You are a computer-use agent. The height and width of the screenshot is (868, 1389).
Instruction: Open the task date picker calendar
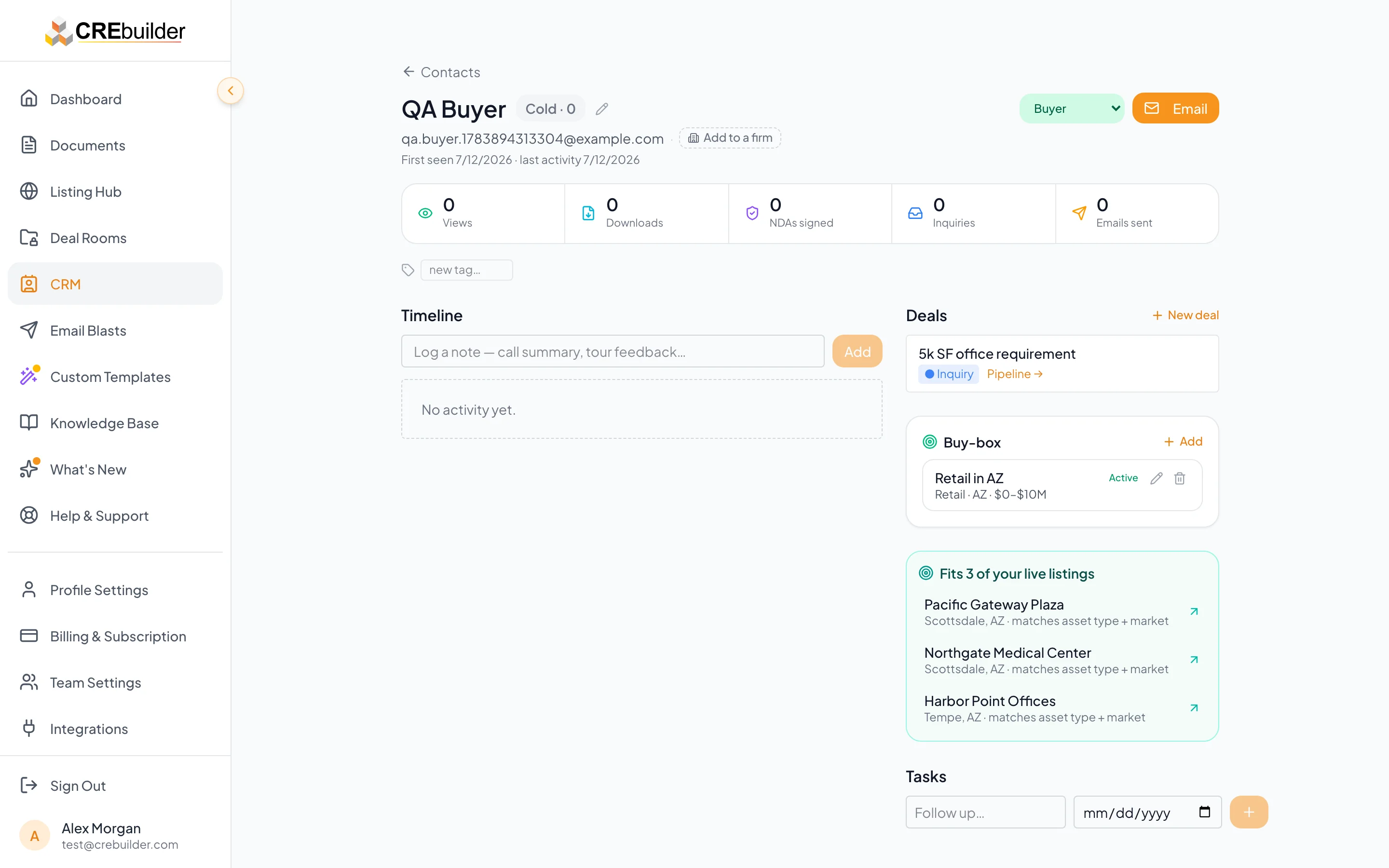(x=1204, y=812)
